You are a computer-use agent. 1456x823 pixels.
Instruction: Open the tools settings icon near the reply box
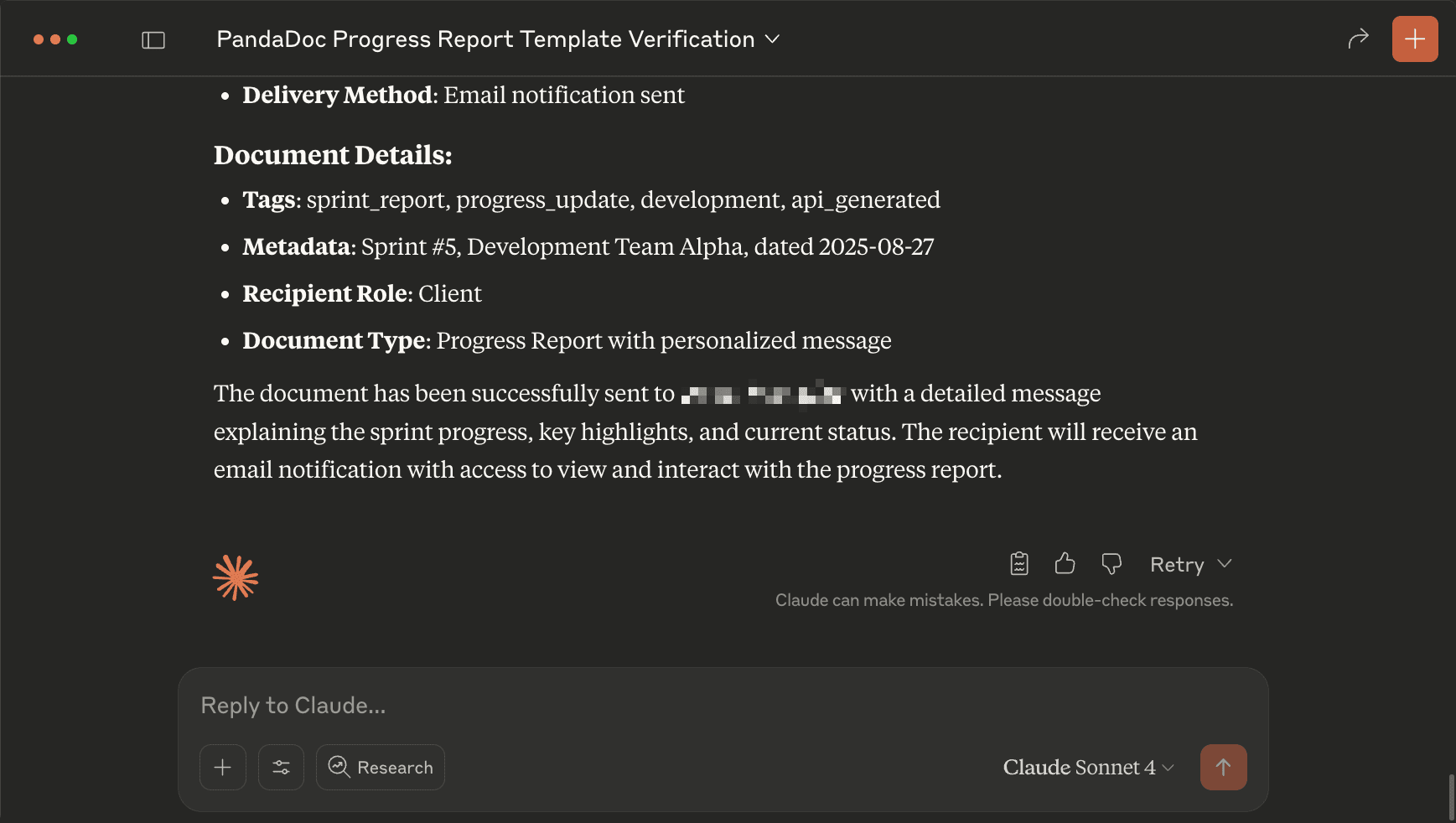[281, 767]
